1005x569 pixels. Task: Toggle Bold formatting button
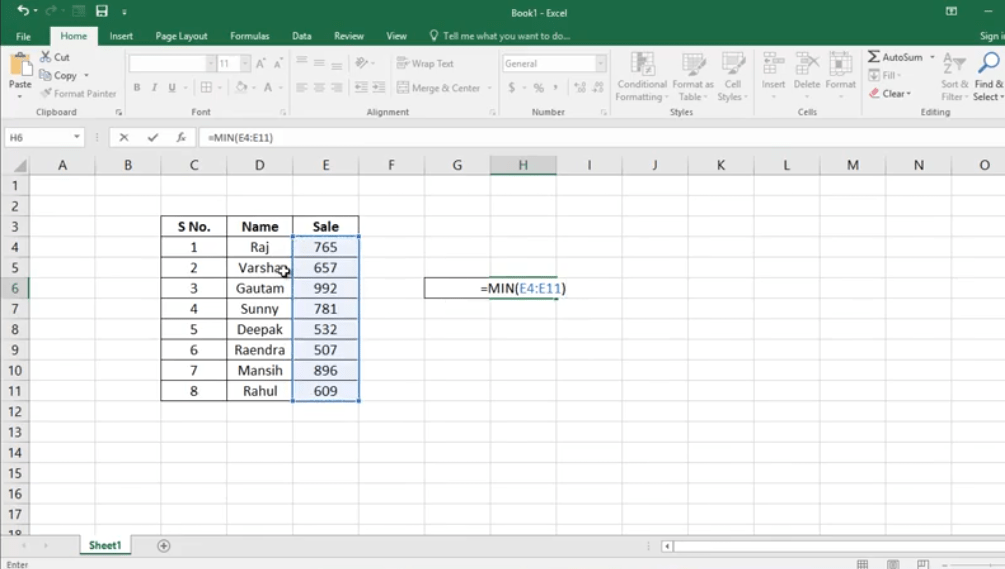point(137,88)
